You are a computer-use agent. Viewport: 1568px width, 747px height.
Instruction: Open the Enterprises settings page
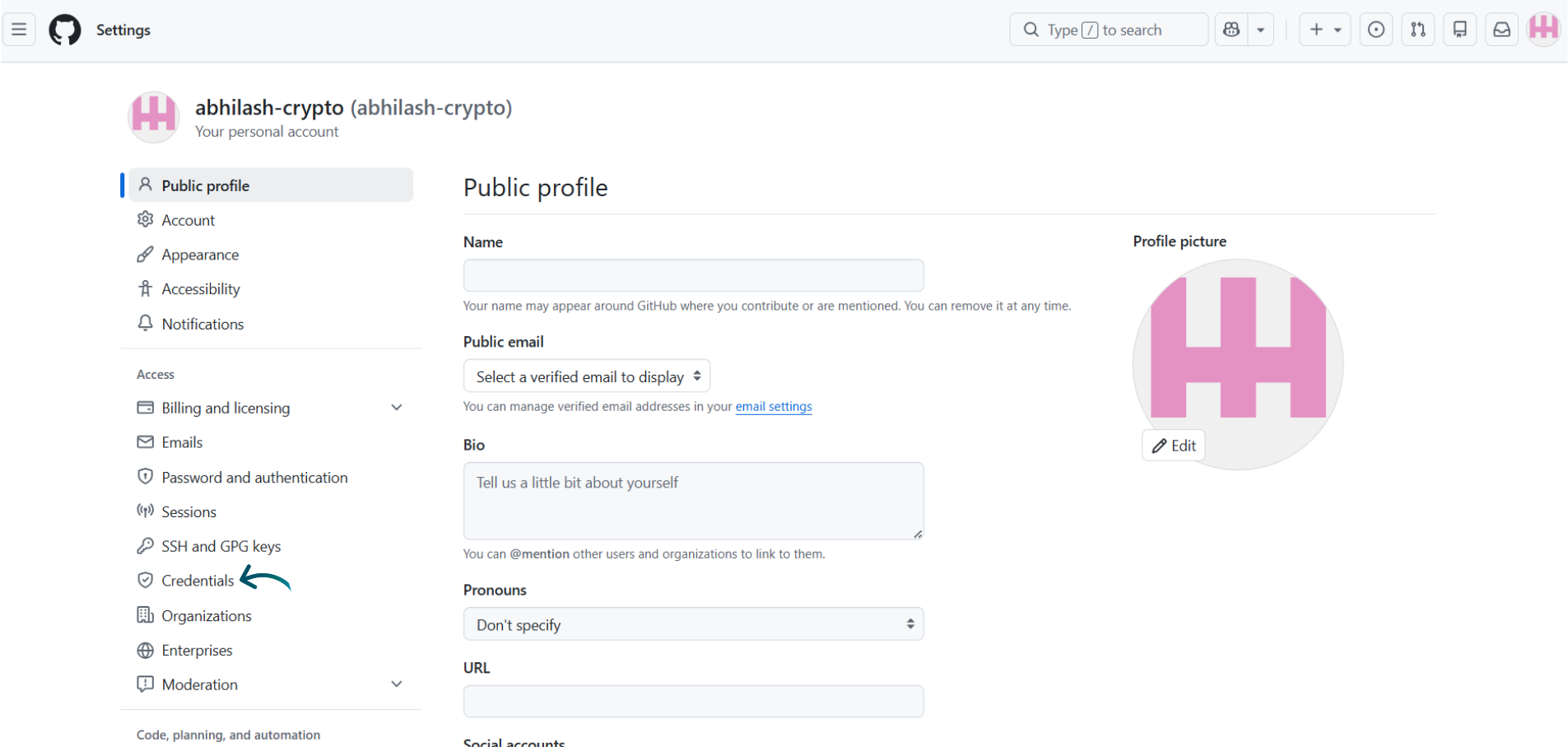(197, 650)
